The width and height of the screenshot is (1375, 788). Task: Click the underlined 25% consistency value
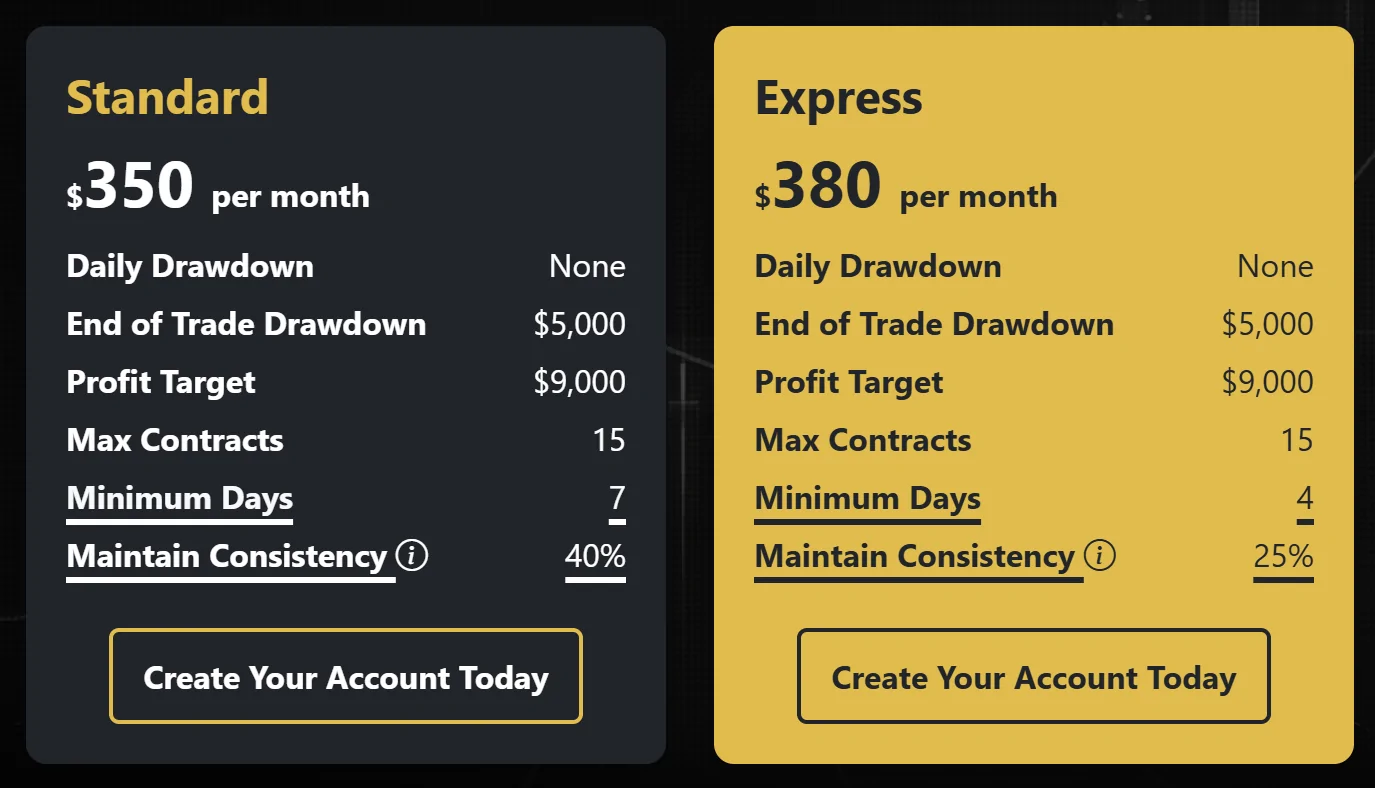(x=1283, y=556)
